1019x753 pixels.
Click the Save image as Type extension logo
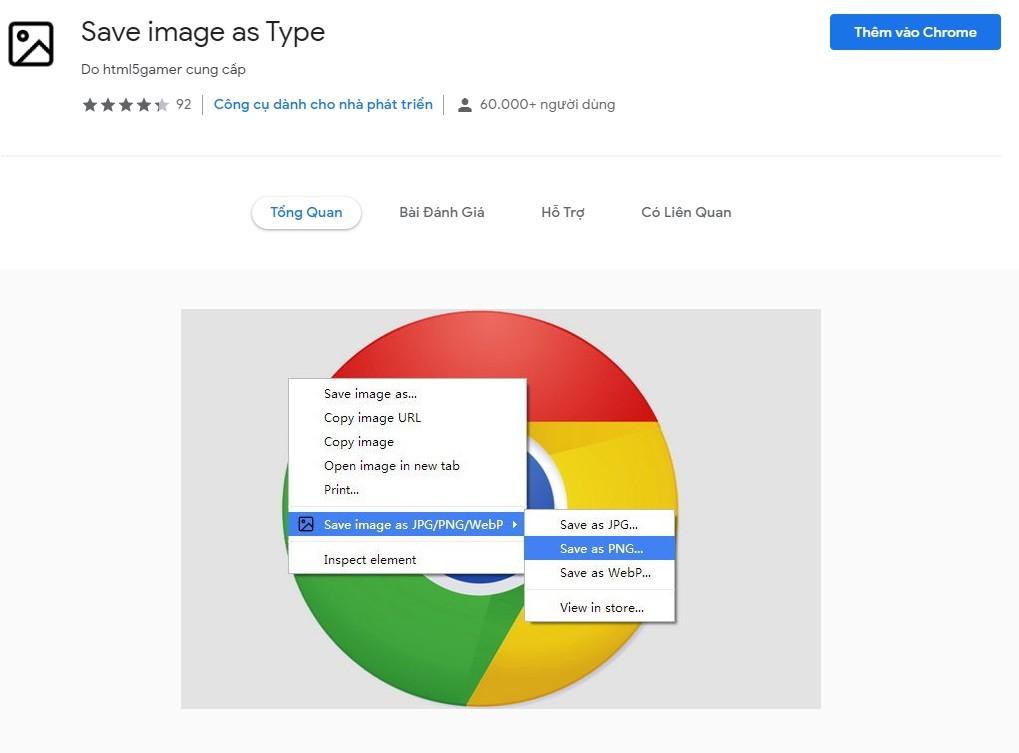[31, 44]
